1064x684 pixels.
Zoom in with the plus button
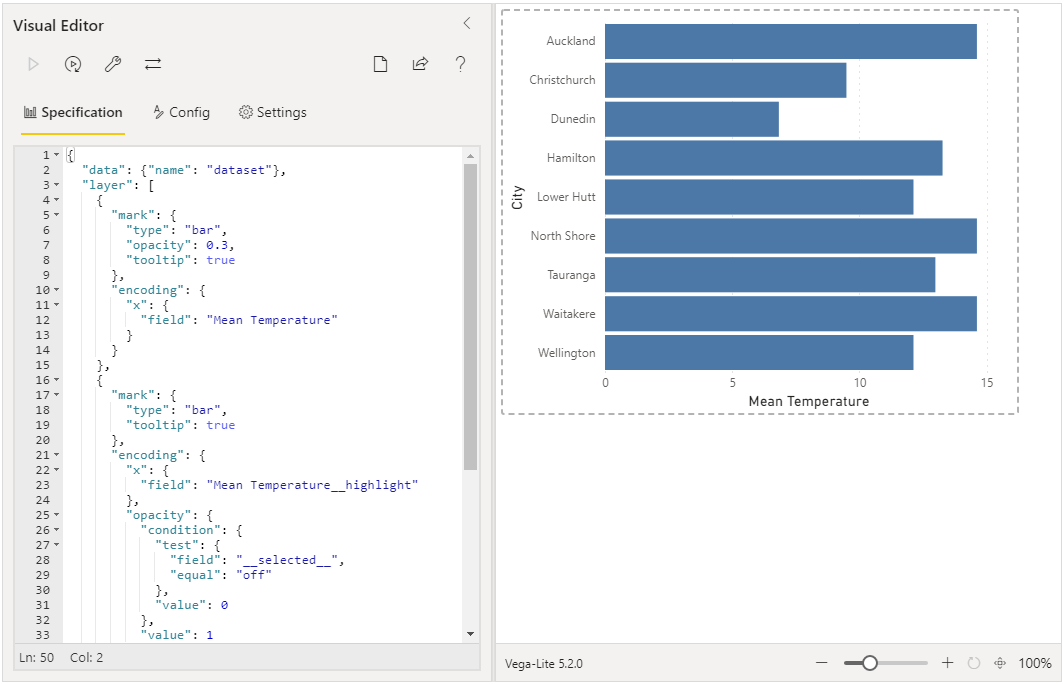point(947,663)
